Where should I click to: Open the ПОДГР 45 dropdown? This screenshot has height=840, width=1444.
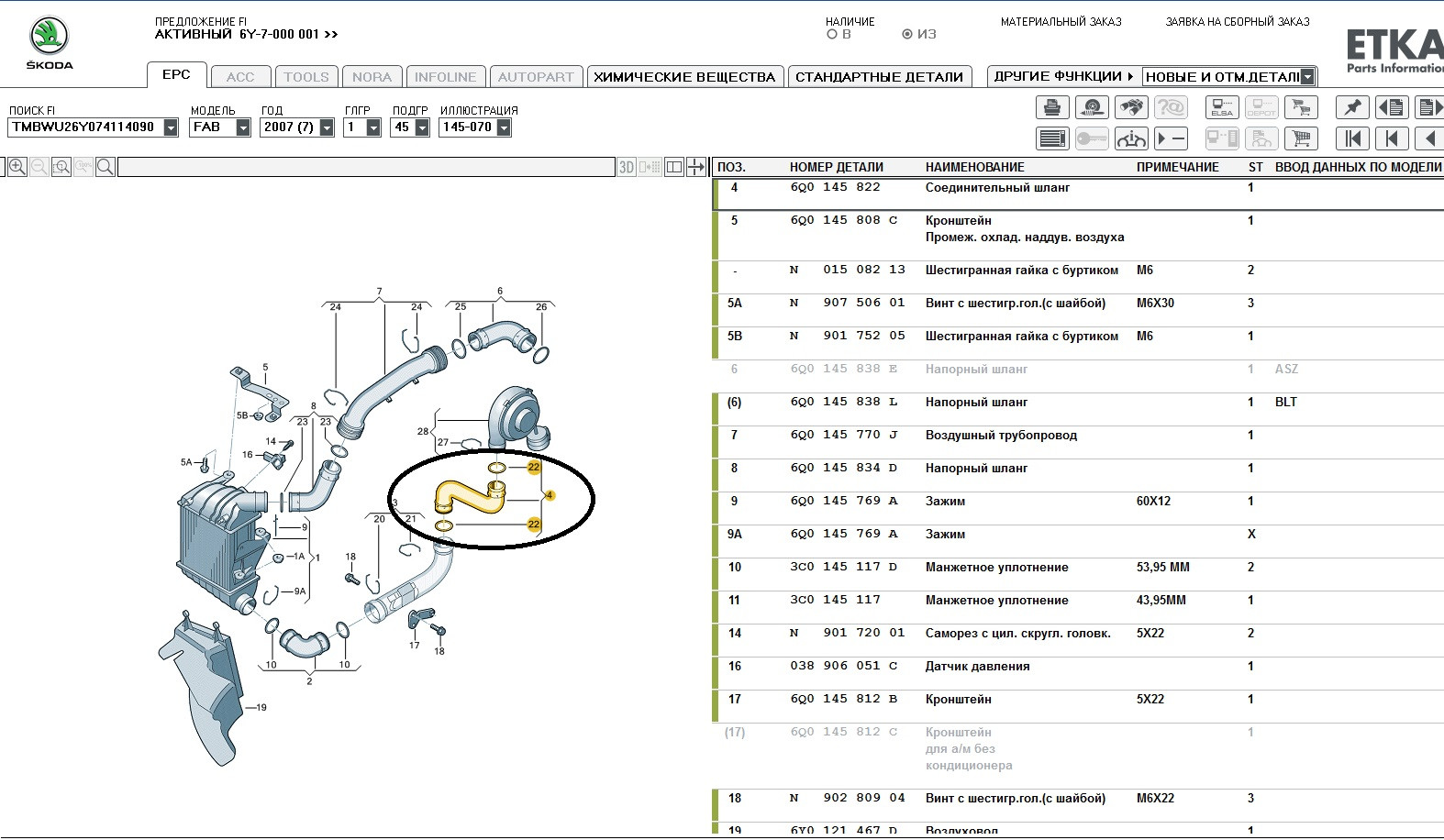(422, 127)
